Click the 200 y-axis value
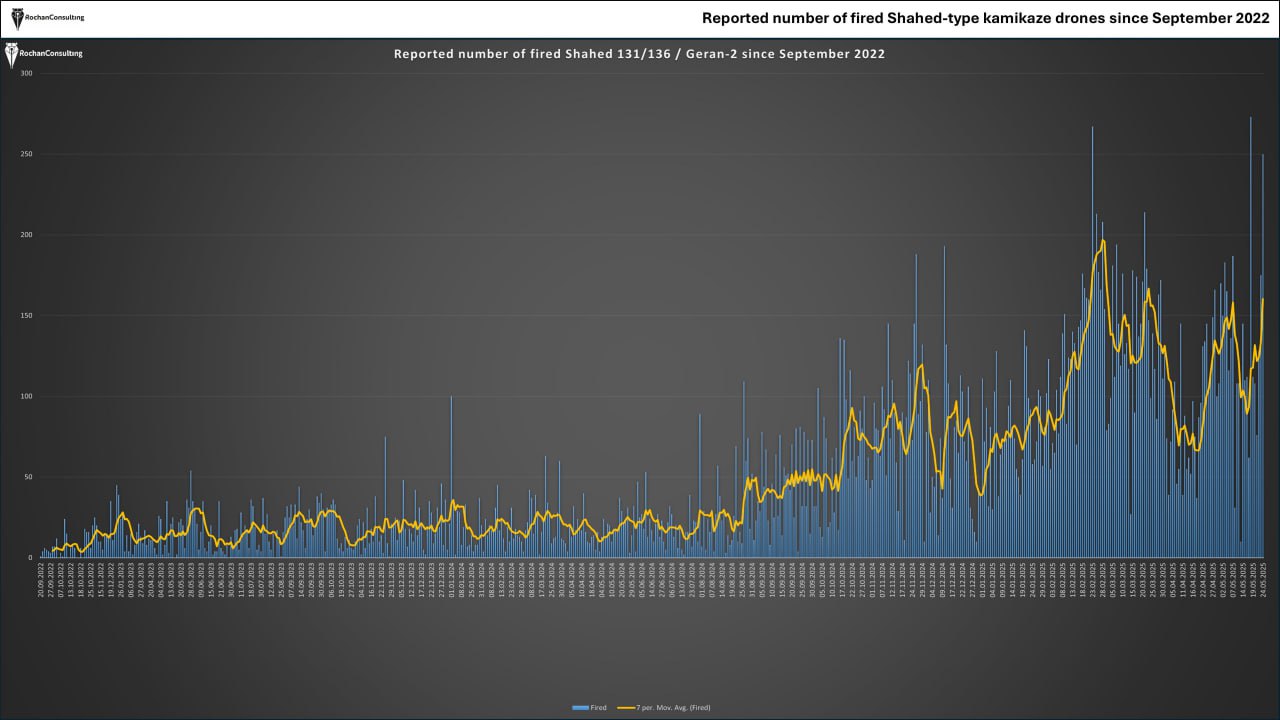The width and height of the screenshot is (1280, 720). pos(26,235)
